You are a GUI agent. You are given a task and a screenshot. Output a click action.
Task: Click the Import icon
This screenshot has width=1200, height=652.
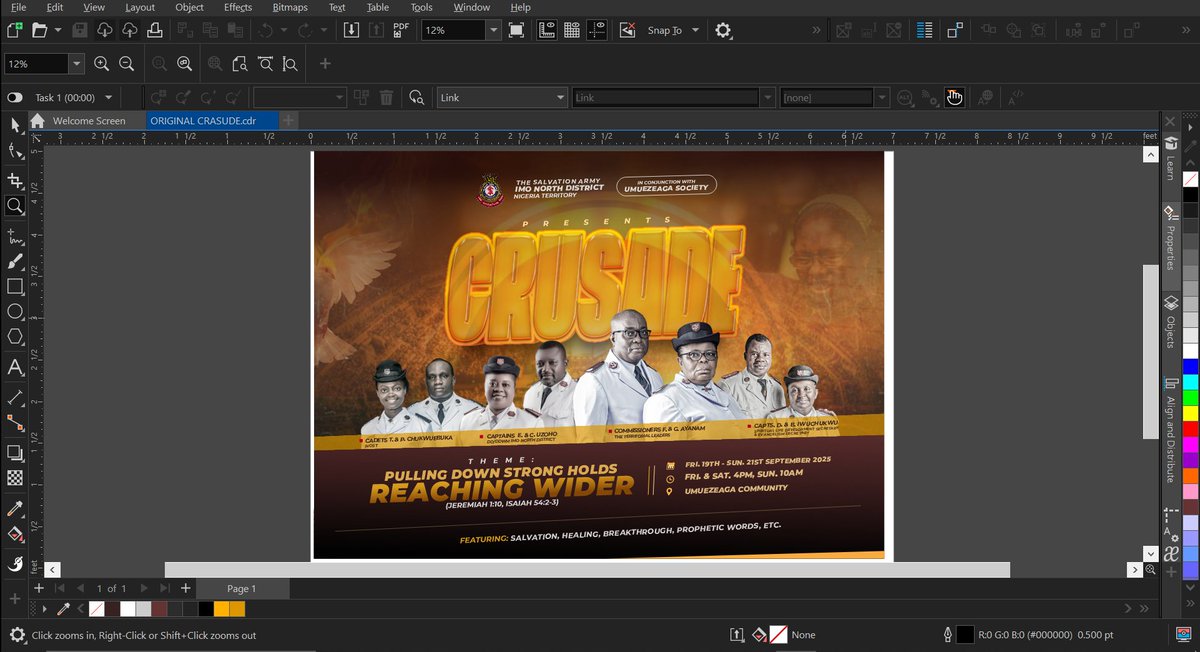(351, 30)
